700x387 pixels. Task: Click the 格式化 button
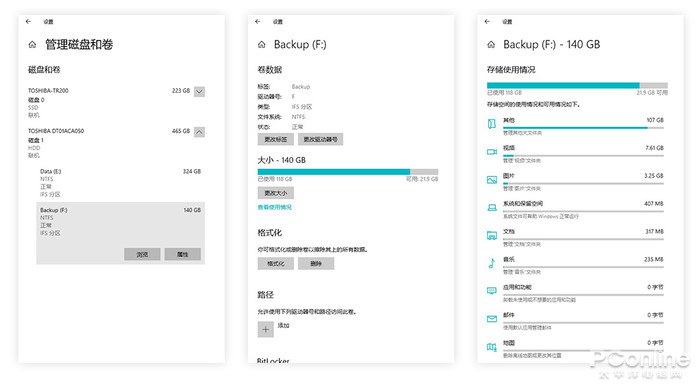click(275, 264)
